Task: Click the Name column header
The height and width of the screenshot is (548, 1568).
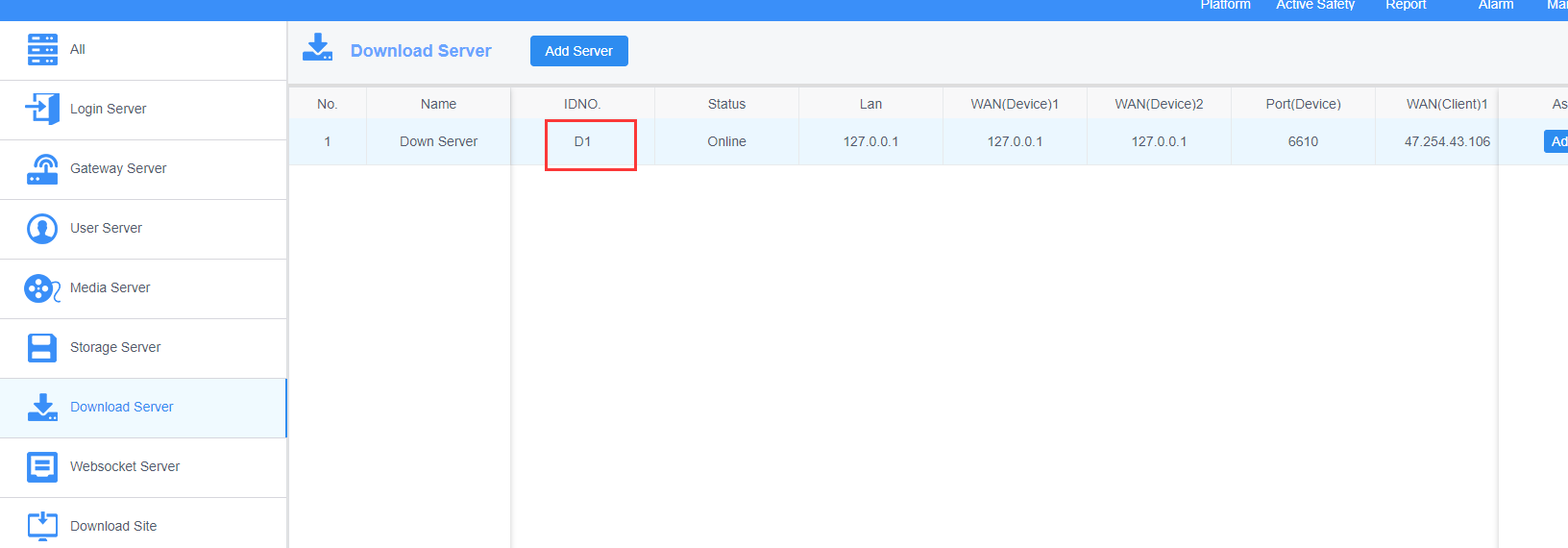Action: (438, 104)
